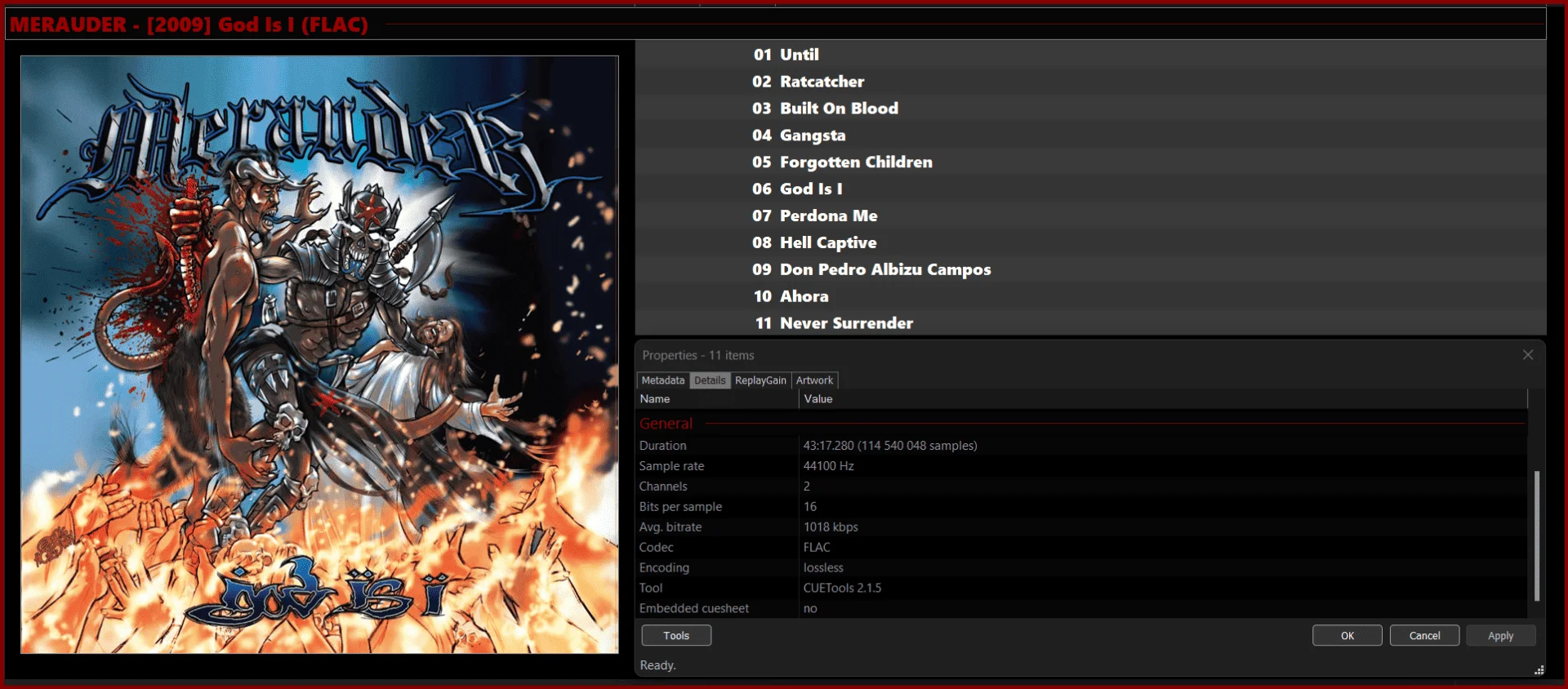Select track 03 Built On Blood
Image resolution: width=1568 pixels, height=689 pixels.
(x=1090, y=109)
